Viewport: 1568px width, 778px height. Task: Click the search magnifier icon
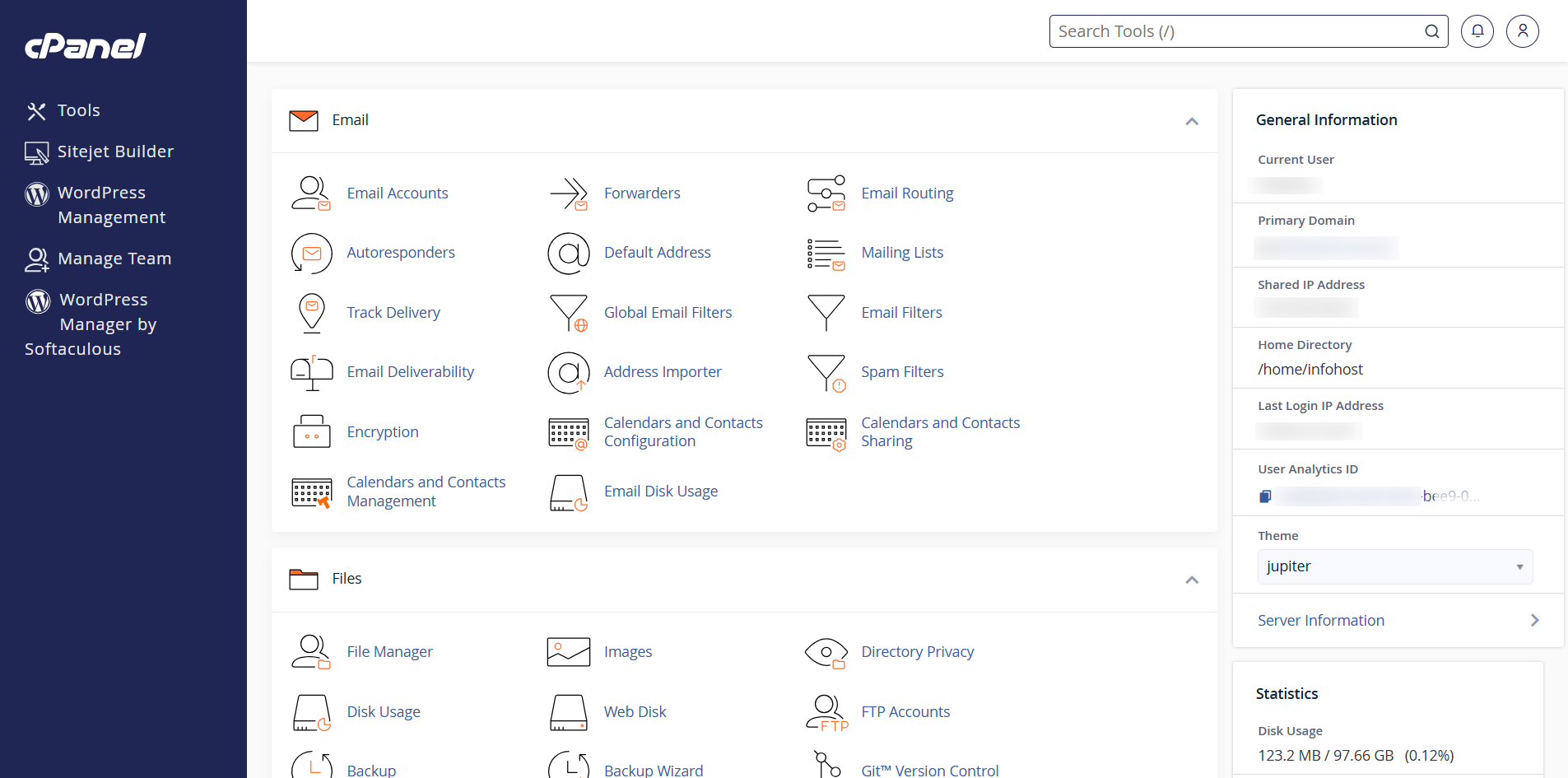point(1432,31)
